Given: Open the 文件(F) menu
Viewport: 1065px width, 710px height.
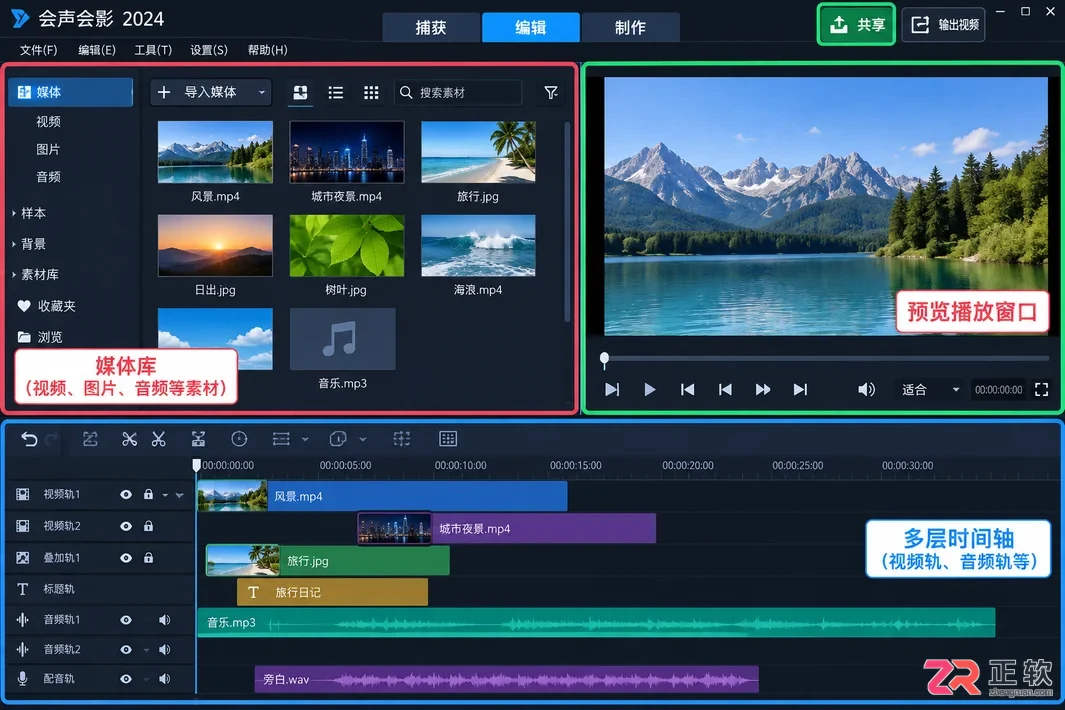Looking at the screenshot, I should 39,50.
